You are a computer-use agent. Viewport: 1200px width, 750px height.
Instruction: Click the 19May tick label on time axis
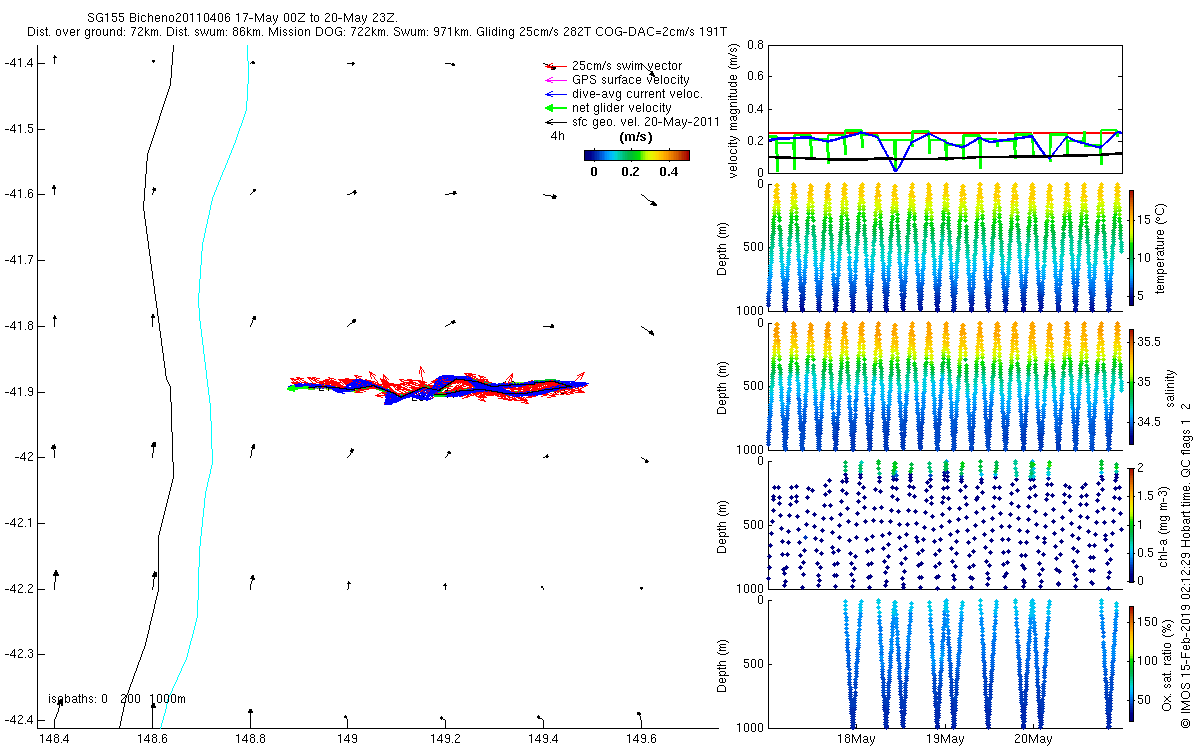click(945, 740)
